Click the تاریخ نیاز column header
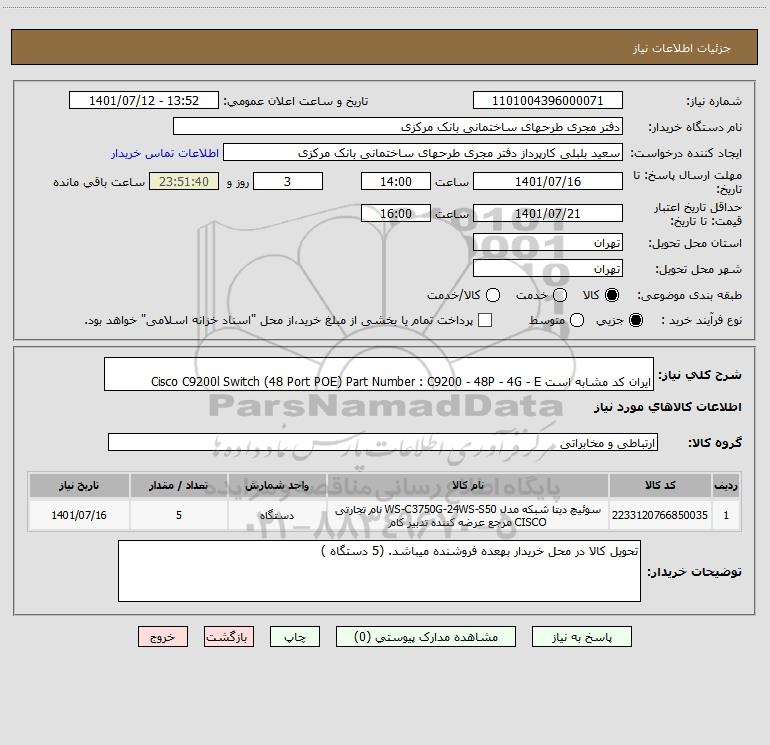Image resolution: width=770 pixels, height=745 pixels. 79,486
